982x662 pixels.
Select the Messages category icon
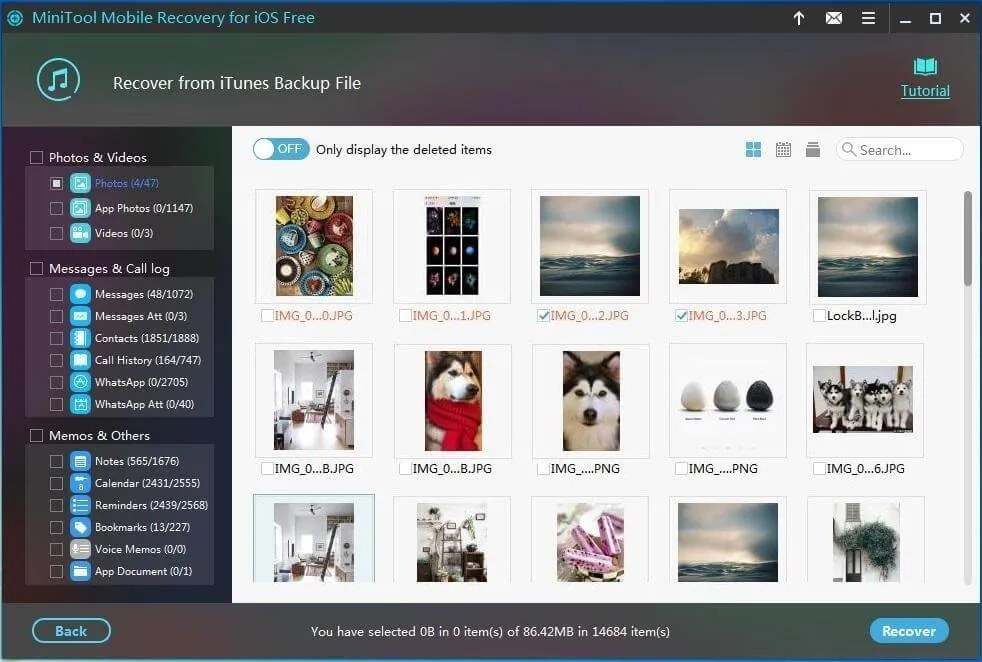point(80,294)
